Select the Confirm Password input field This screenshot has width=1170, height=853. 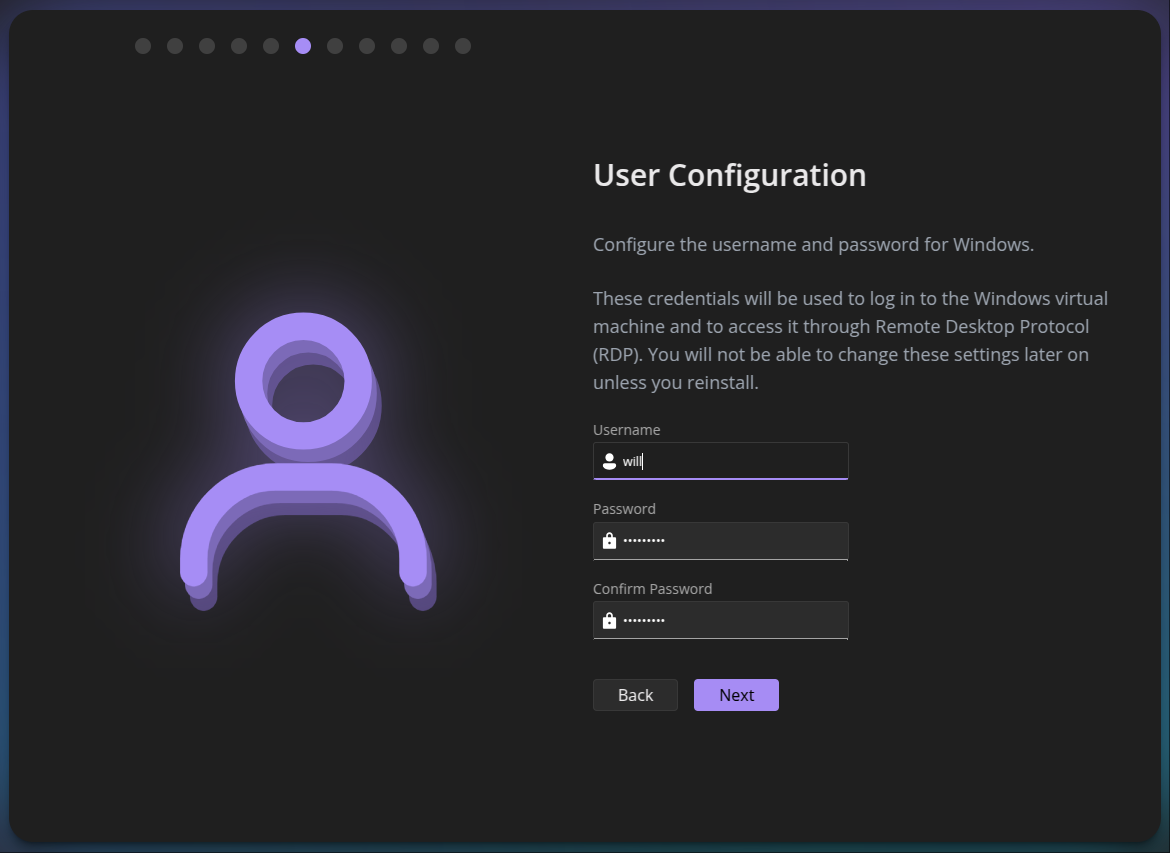pos(732,621)
